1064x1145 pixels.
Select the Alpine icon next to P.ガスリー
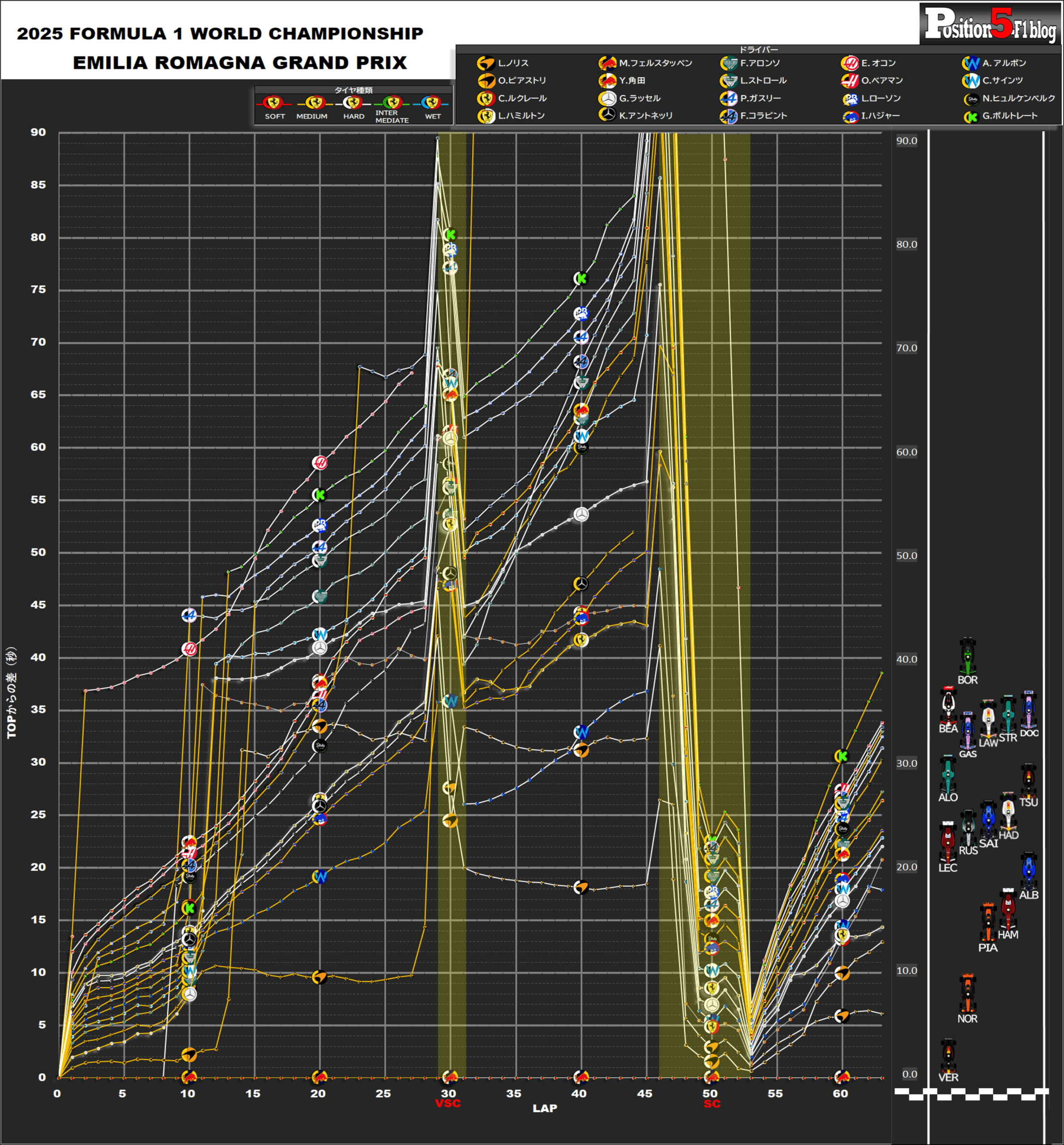[729, 98]
